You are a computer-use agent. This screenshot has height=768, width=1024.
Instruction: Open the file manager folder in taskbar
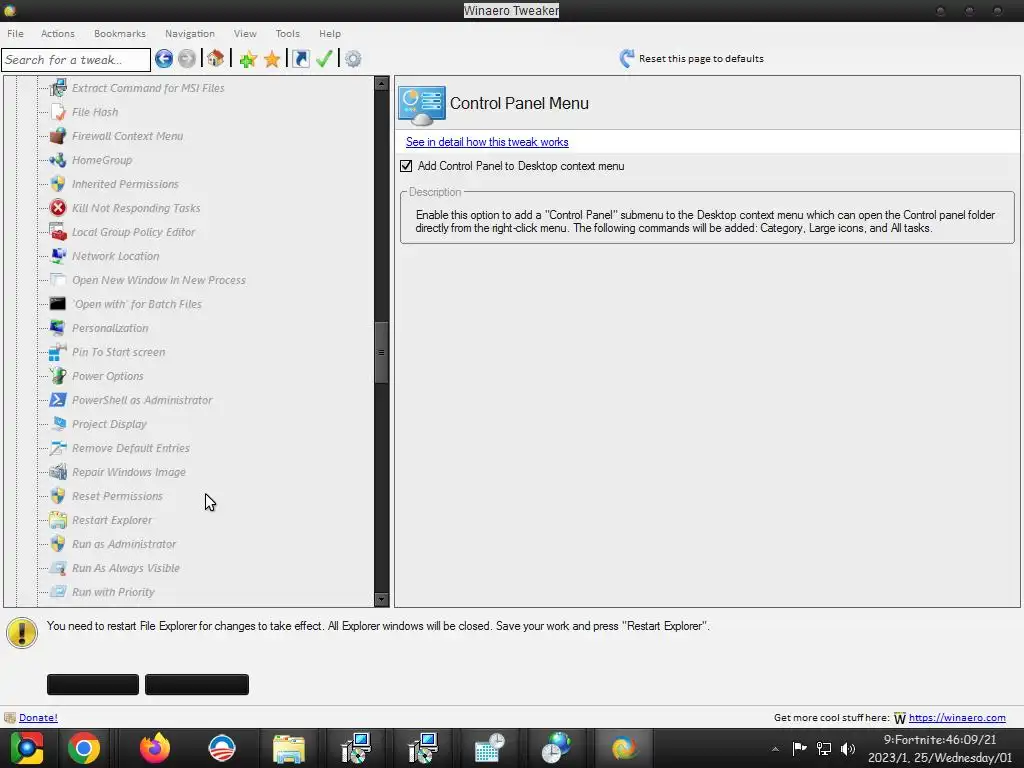click(289, 749)
